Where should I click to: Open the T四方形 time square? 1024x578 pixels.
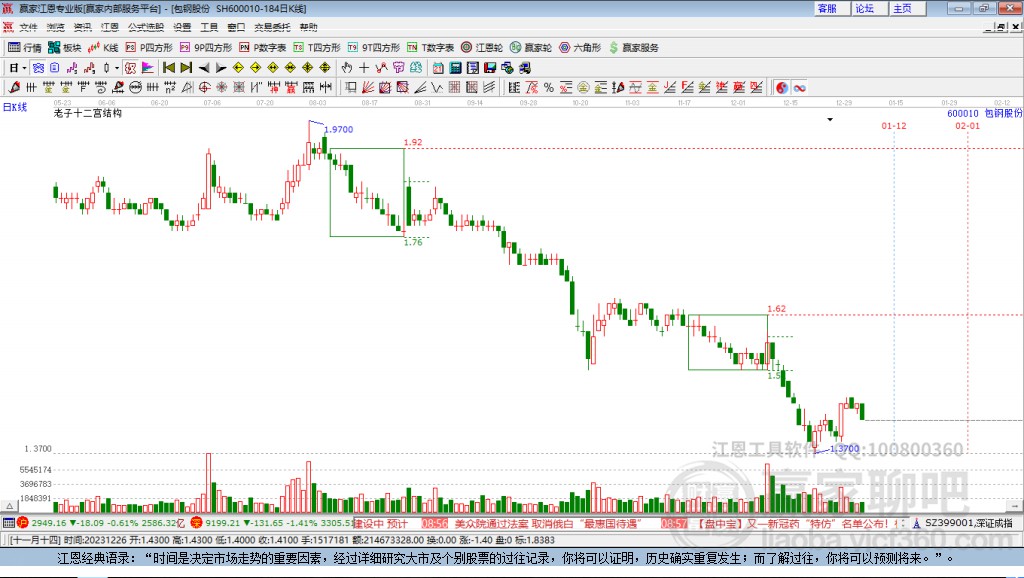point(317,48)
